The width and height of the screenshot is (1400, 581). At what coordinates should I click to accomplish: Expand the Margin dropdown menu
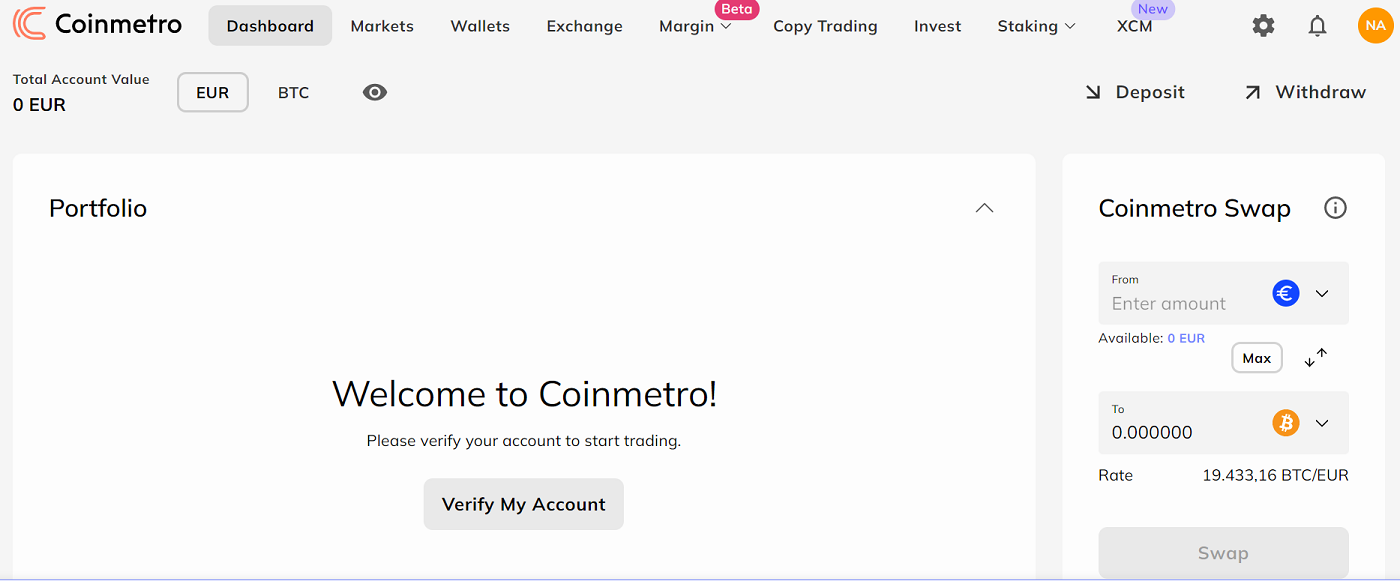click(x=694, y=26)
